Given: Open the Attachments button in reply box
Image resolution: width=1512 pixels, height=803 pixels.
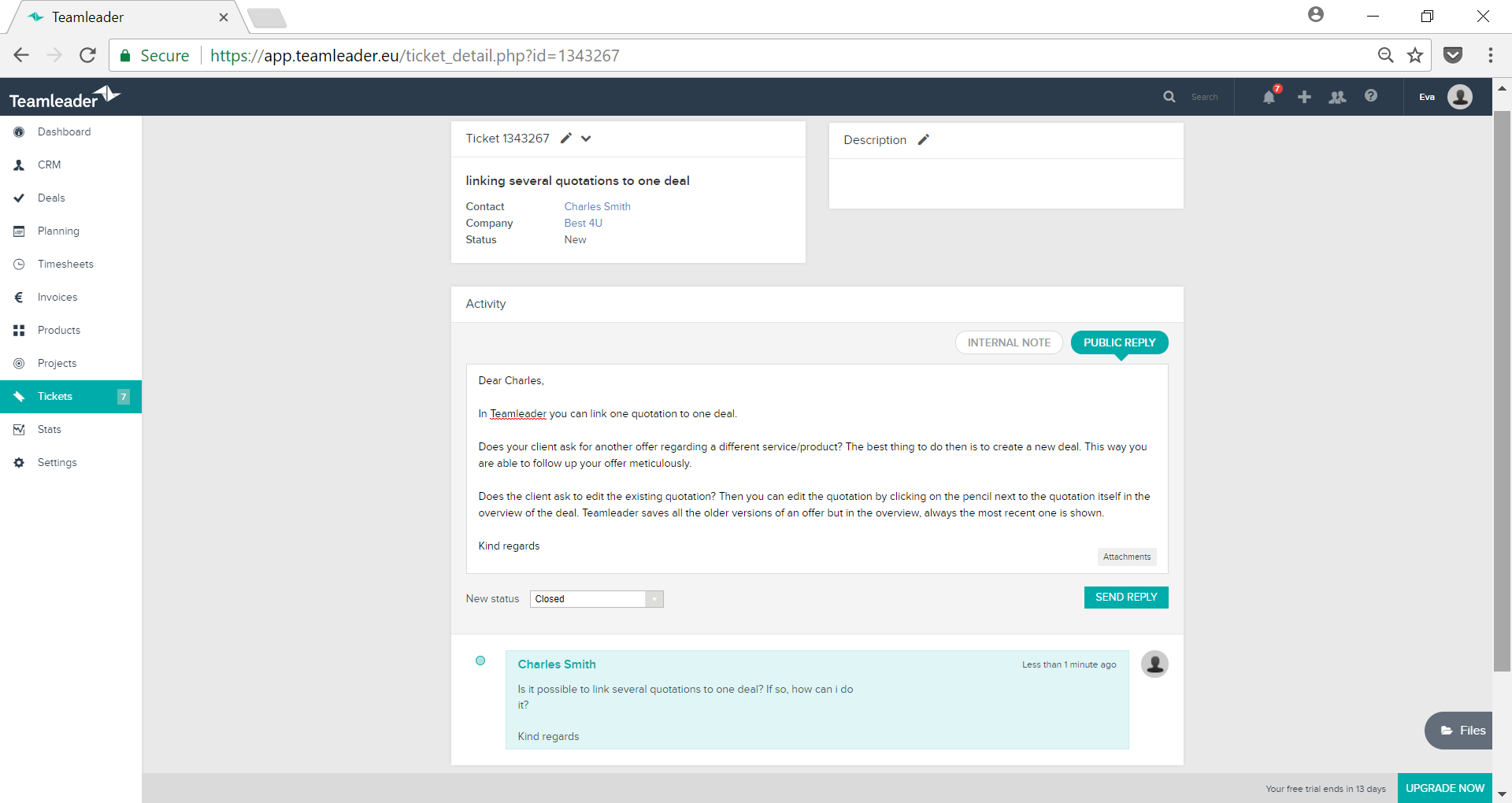Looking at the screenshot, I should 1127,557.
